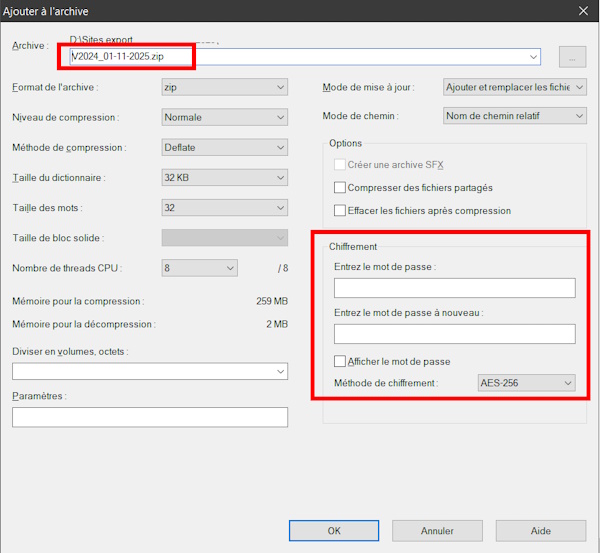Screen dimensions: 600x553
Task: Expand the Niveau de compression dropdown
Action: 225,117
